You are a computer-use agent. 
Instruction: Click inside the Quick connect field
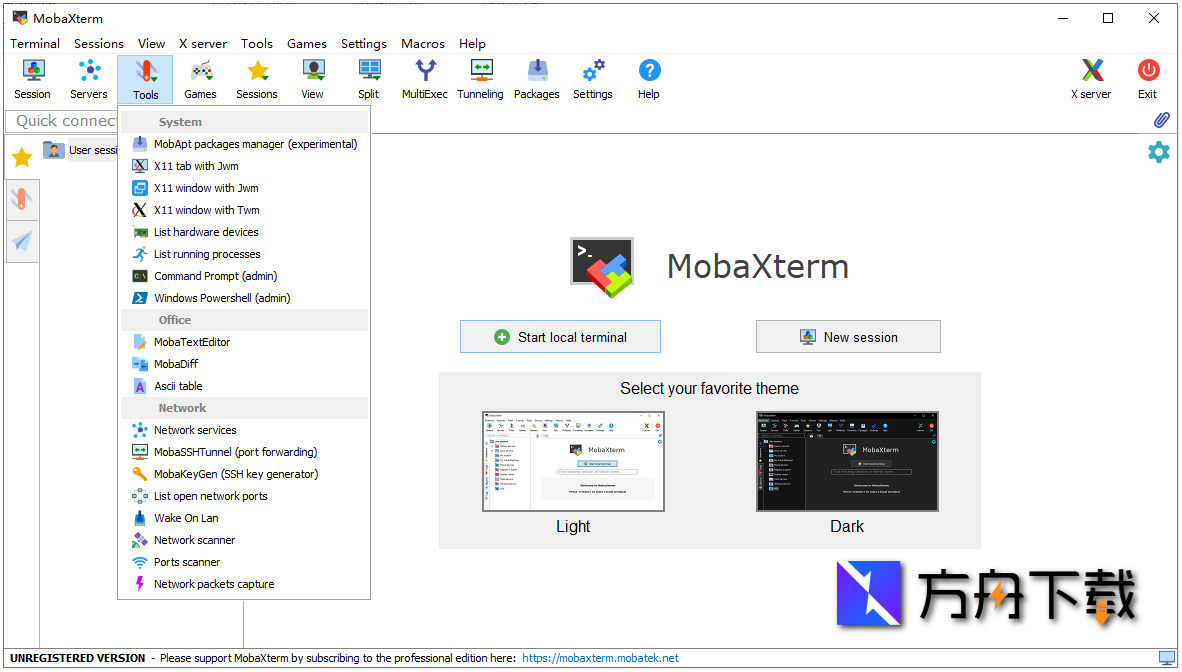tap(60, 120)
